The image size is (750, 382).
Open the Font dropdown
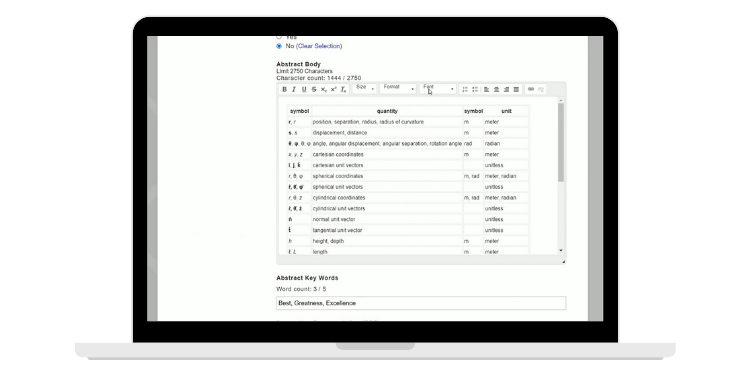(x=438, y=89)
